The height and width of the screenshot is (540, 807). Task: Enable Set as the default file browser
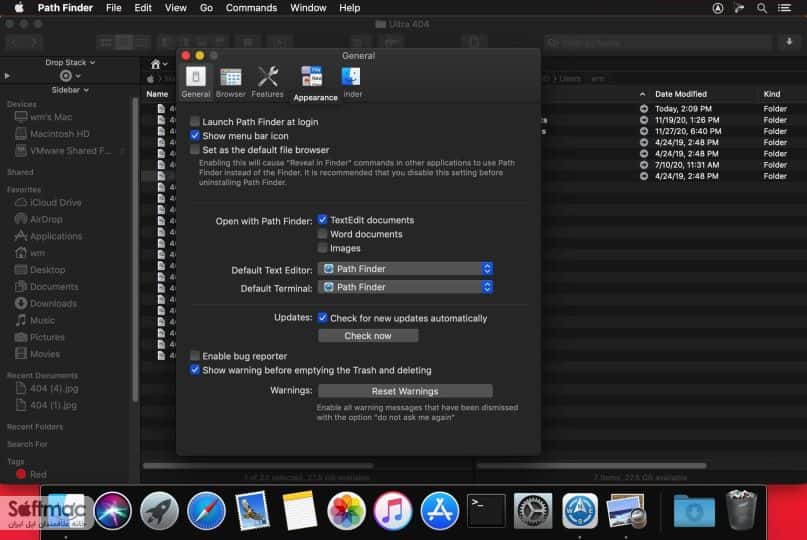tap(195, 149)
